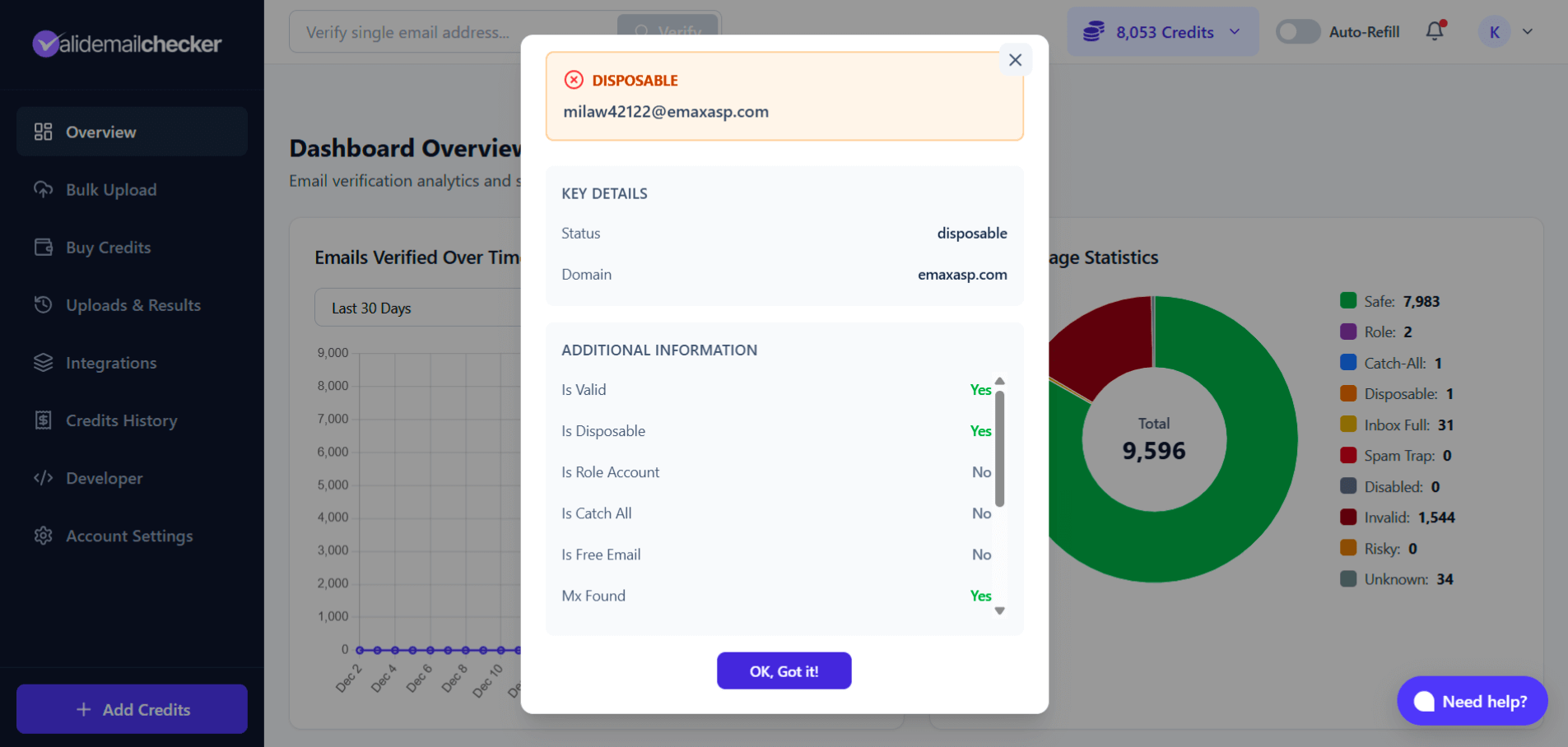Click the credits coin stack icon

point(1093,32)
